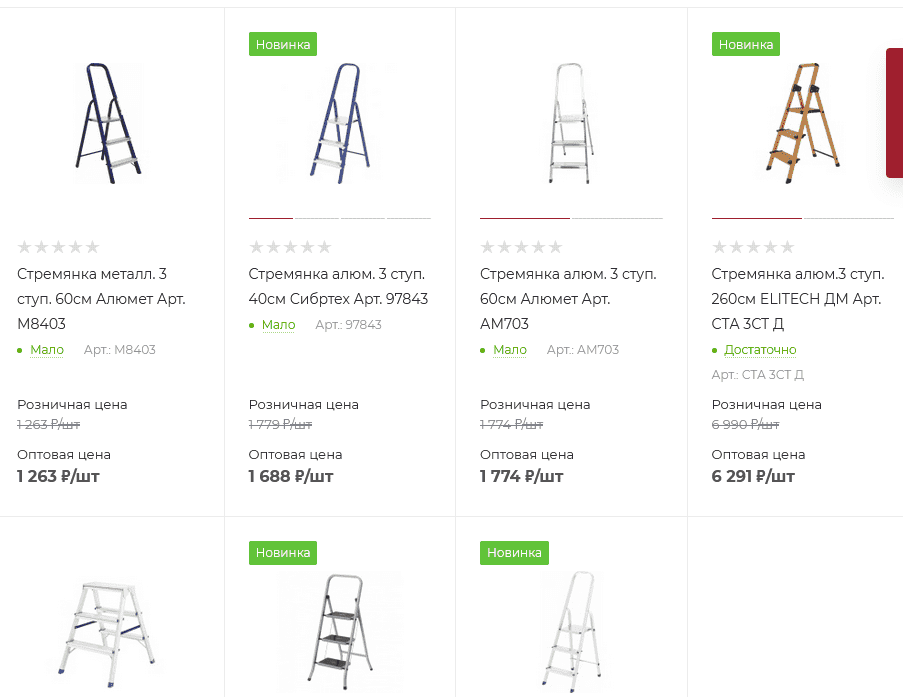This screenshot has width=903, height=697.
Task: Select second image segment of Сибртех gallery slider
Action: pyautogui.click(x=317, y=218)
